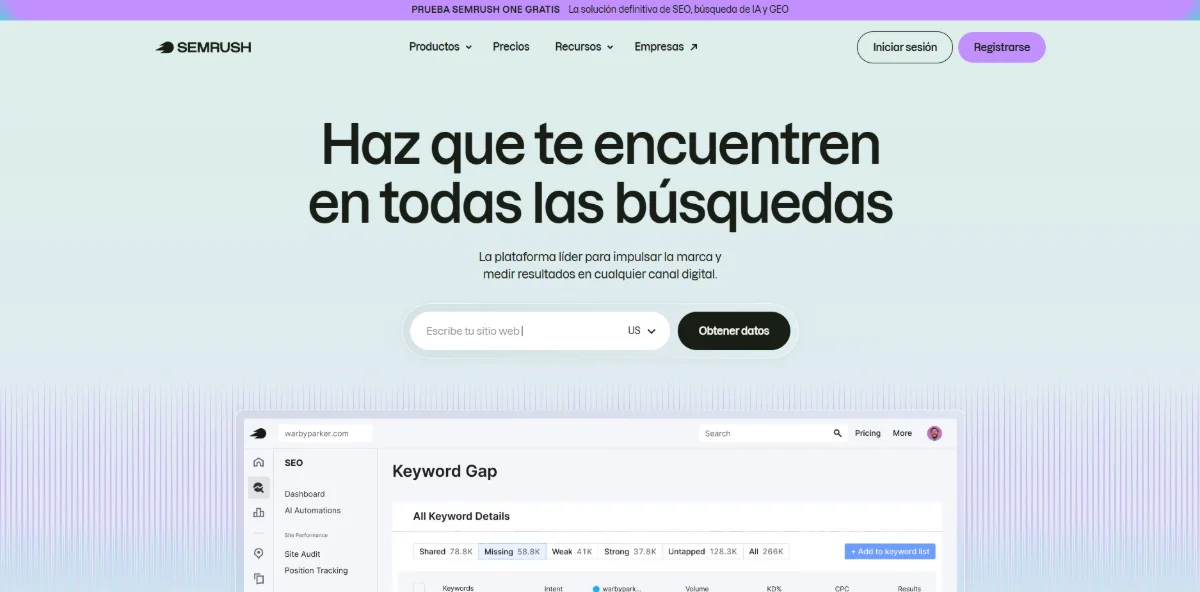Click the Intent column header
Viewport: 1200px width, 592px height.
(x=553, y=588)
